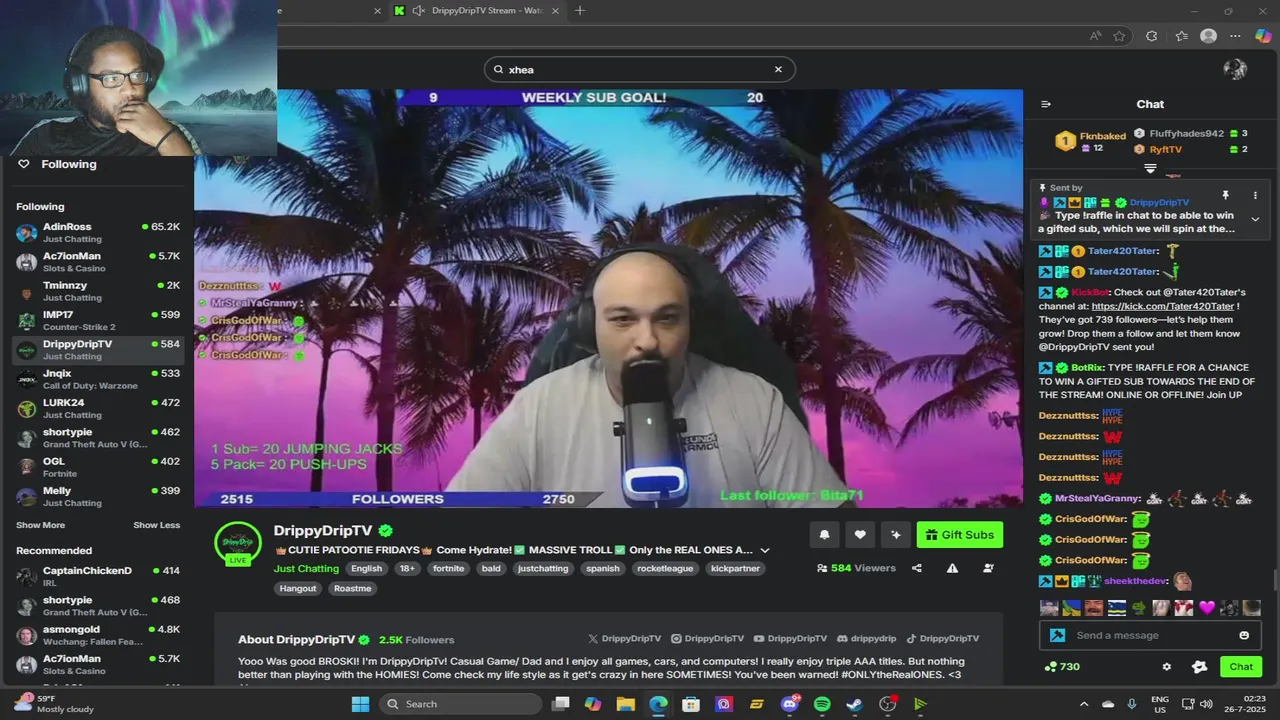Viewport: 1280px width, 720px height.
Task: Select the fortnite tag
Action: (448, 568)
